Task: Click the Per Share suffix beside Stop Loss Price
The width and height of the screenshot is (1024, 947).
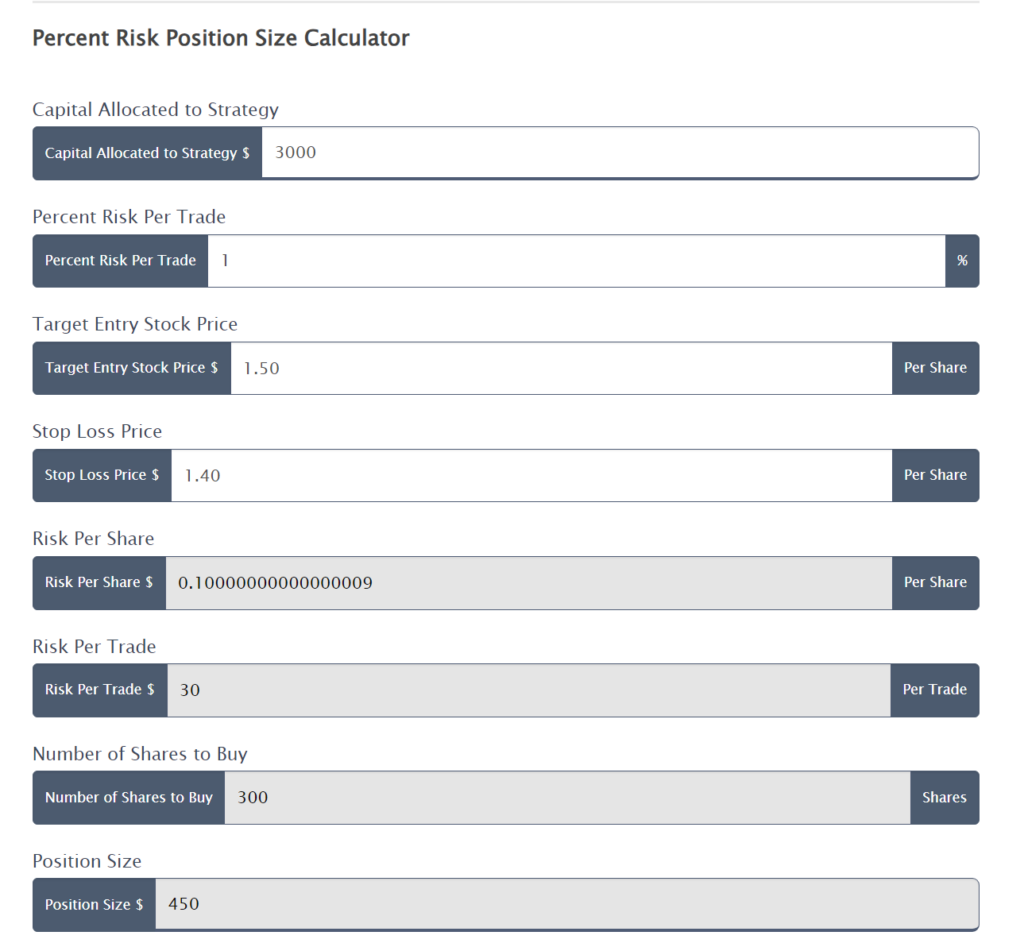Action: [935, 475]
